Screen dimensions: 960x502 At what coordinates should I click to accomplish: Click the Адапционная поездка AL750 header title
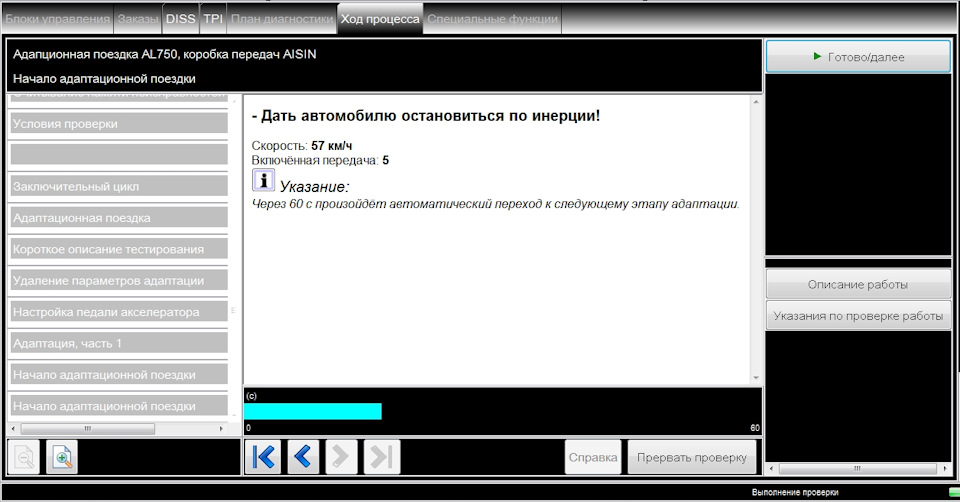(165, 54)
